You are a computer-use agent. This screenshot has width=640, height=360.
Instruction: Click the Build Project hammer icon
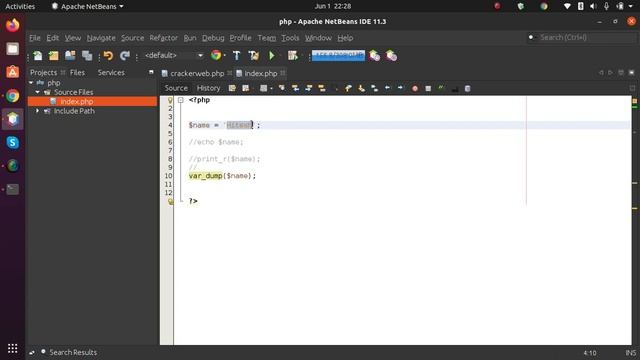(x=236, y=56)
